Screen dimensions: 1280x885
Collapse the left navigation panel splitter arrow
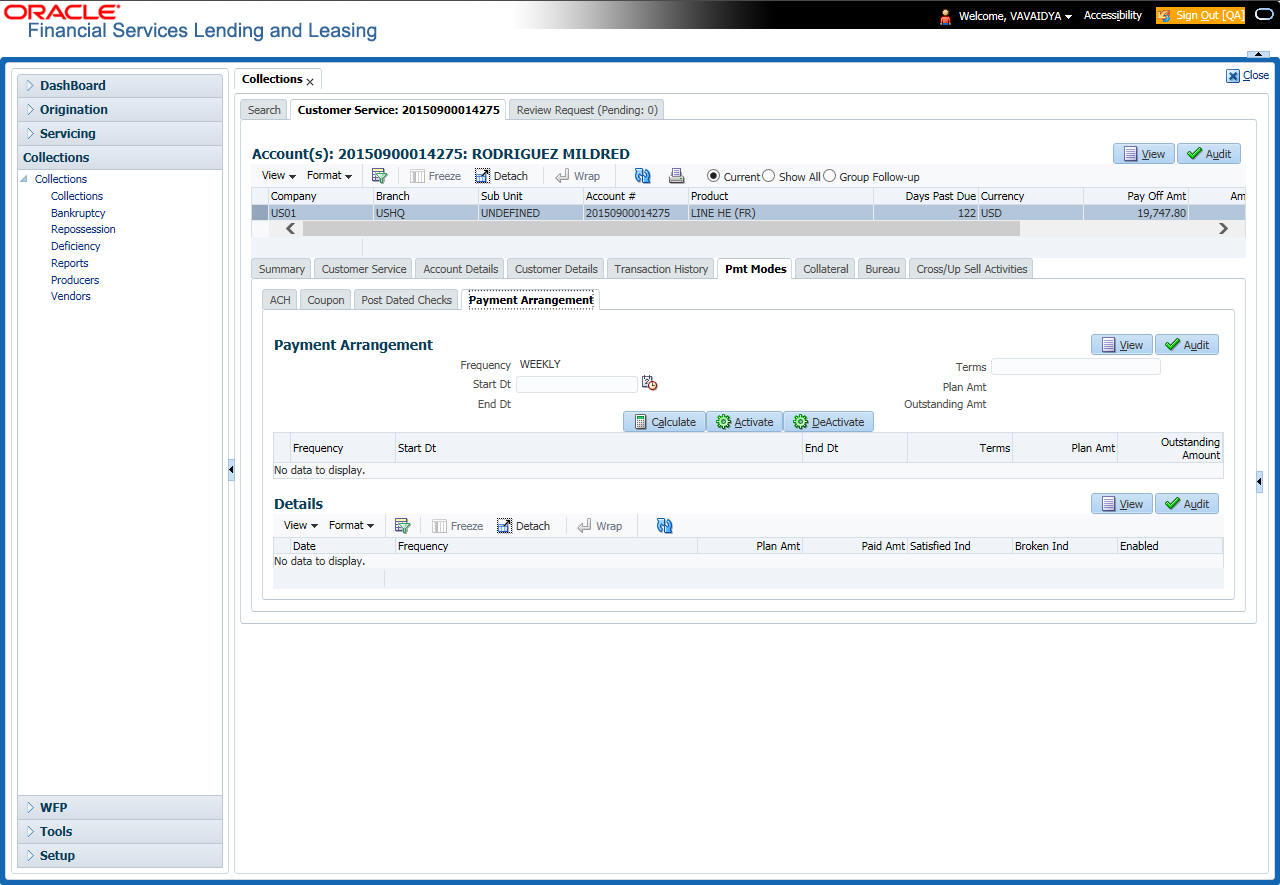pos(231,469)
